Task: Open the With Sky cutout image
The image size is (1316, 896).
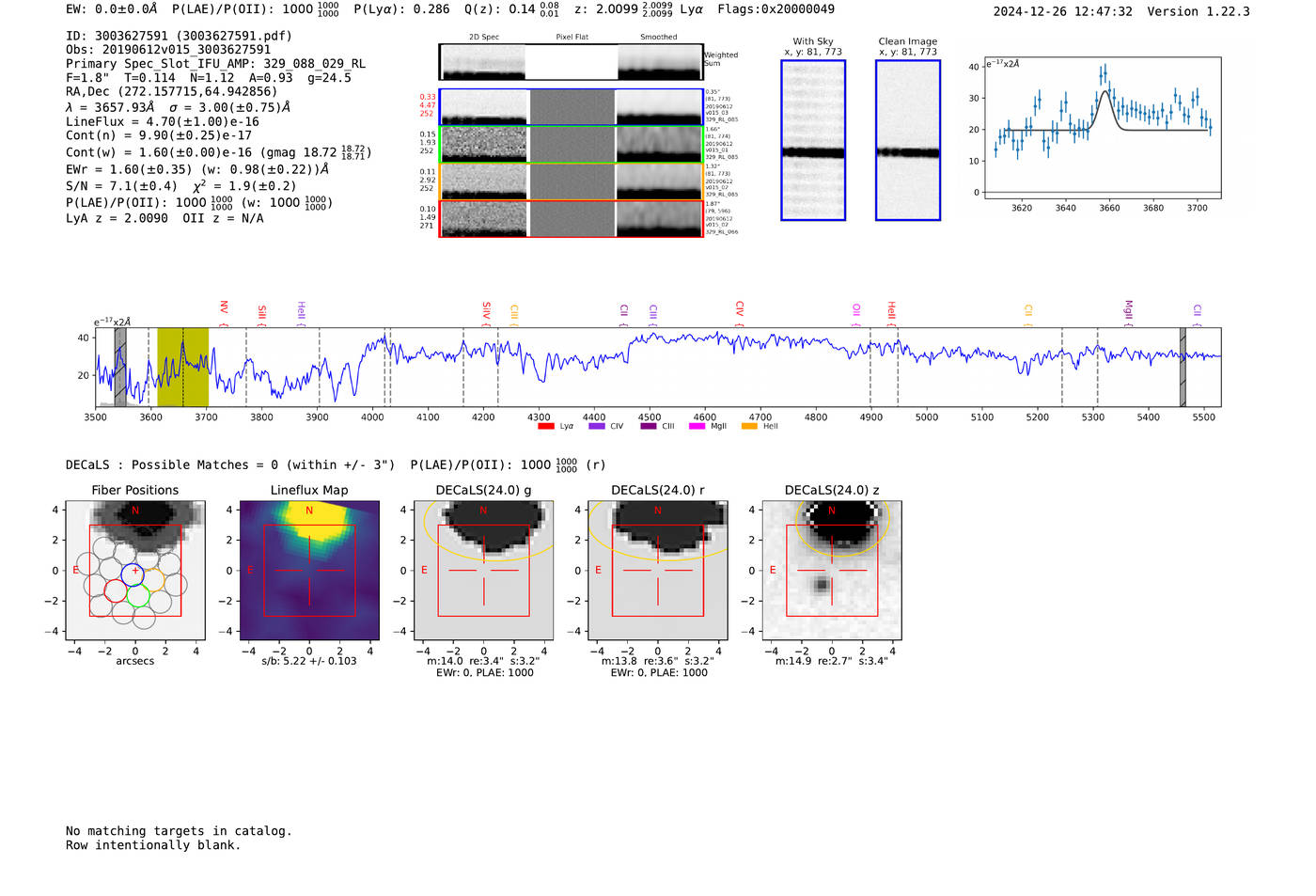Action: (x=813, y=140)
